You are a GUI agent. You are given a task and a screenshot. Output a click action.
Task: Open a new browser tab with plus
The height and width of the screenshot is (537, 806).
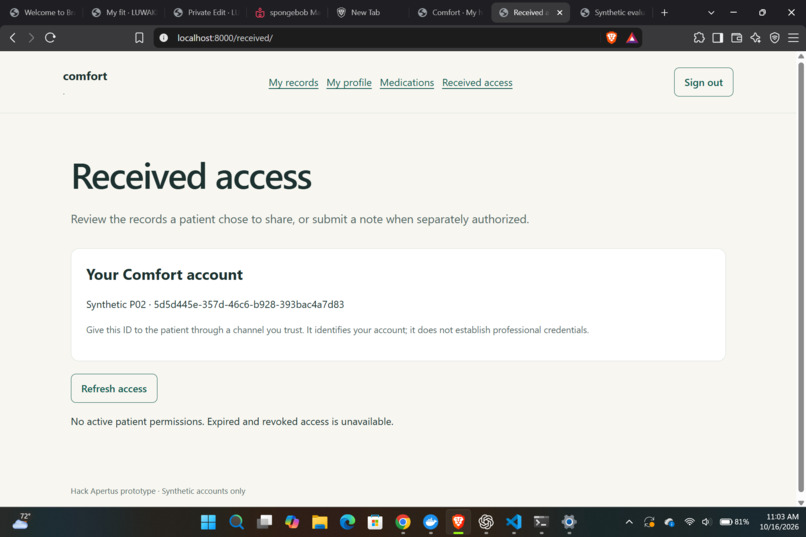(x=664, y=12)
